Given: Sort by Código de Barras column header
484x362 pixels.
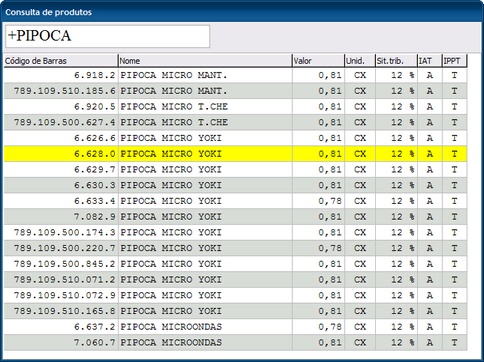Looking at the screenshot, I should pyautogui.click(x=61, y=61).
